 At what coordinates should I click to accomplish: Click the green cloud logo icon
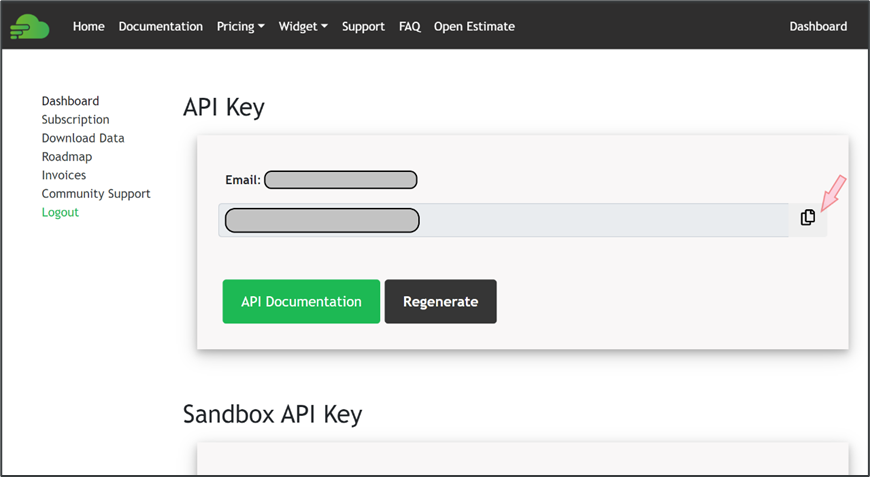pos(29,27)
